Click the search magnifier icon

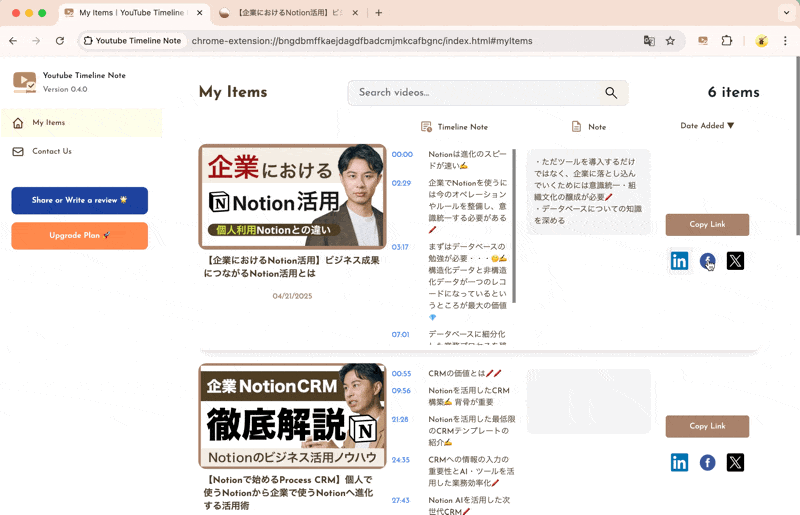[611, 93]
